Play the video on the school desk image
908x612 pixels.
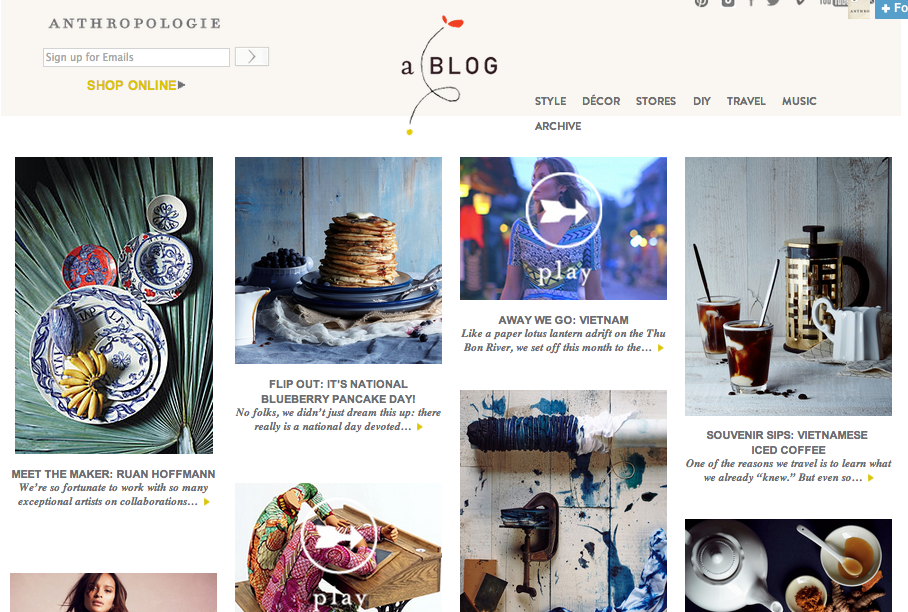338,535
